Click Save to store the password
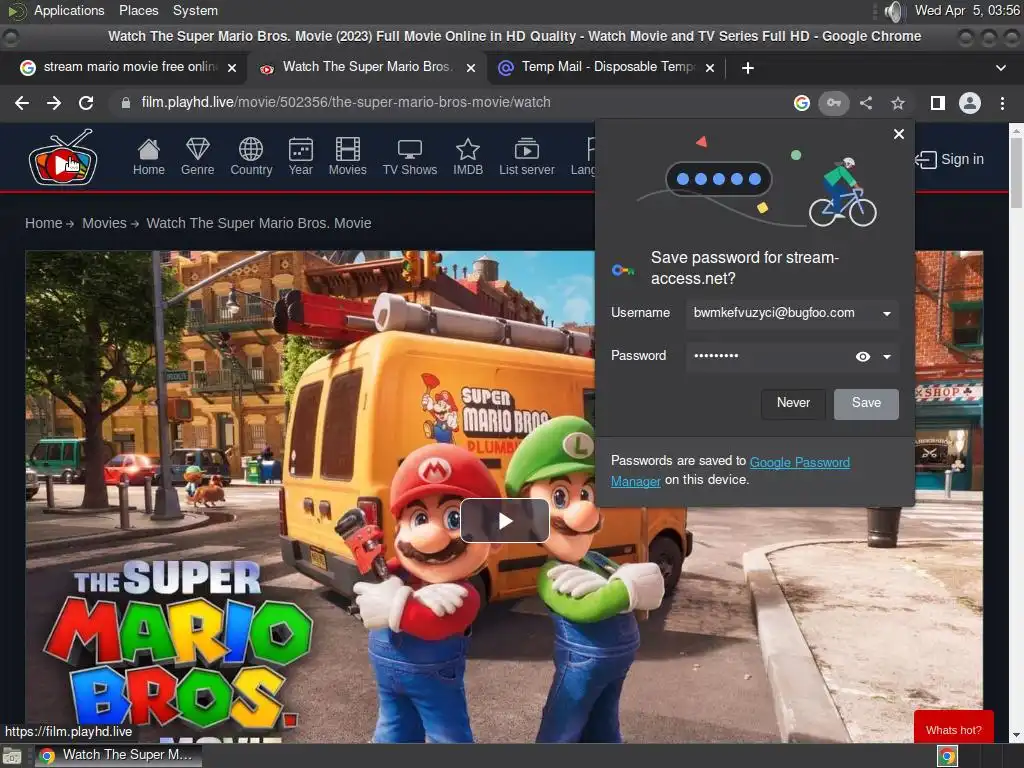 point(866,404)
